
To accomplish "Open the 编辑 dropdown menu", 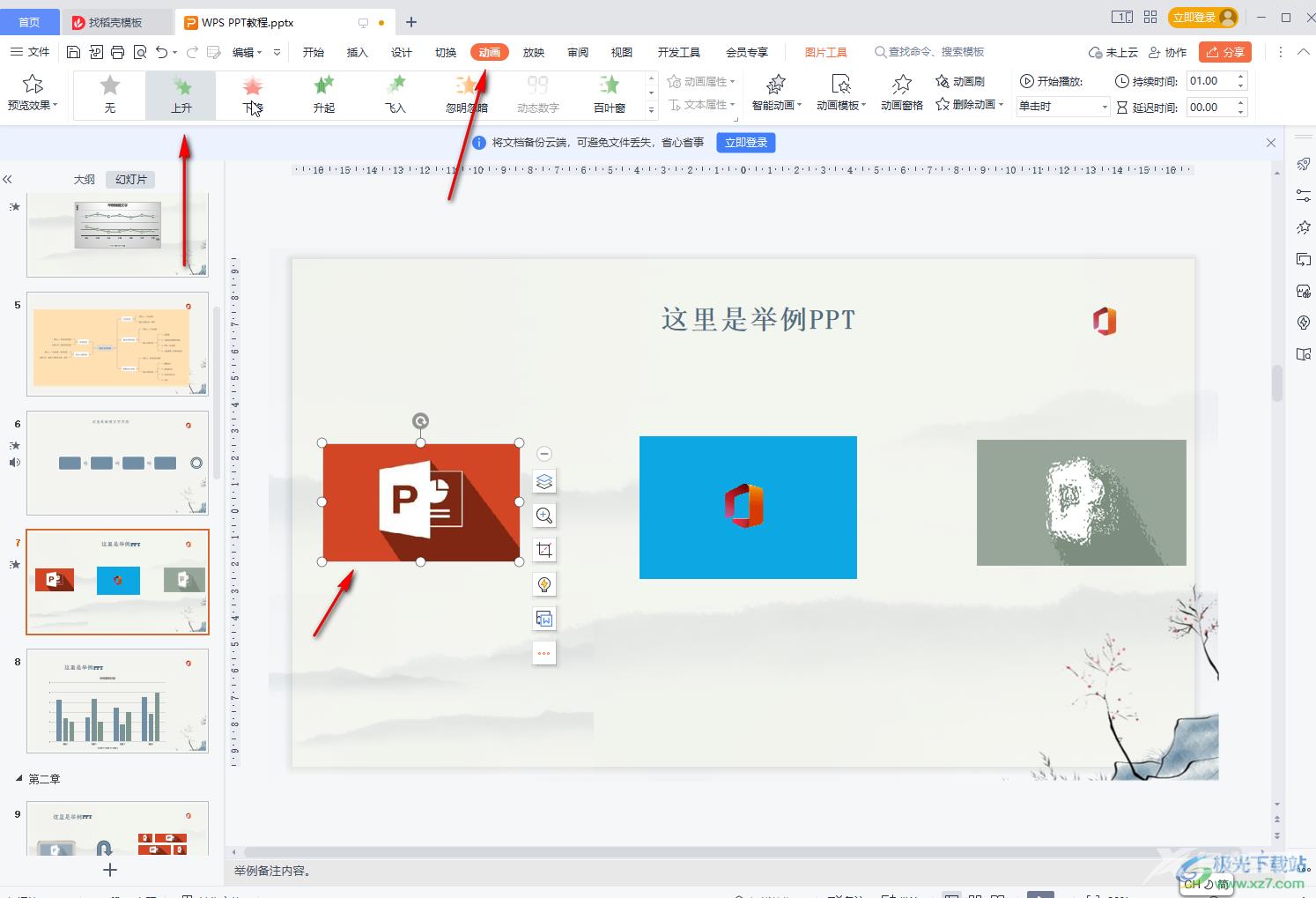I will [247, 52].
